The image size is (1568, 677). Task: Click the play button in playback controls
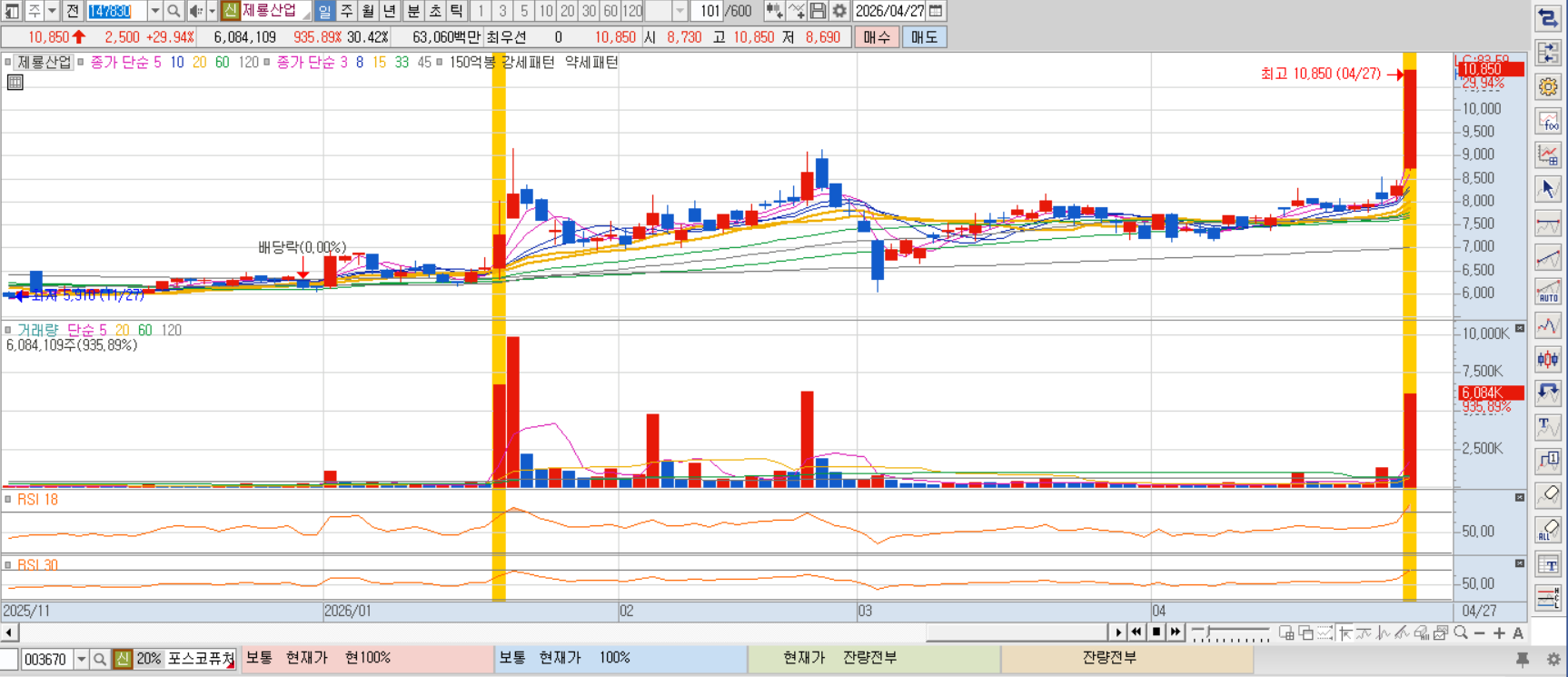(1118, 632)
